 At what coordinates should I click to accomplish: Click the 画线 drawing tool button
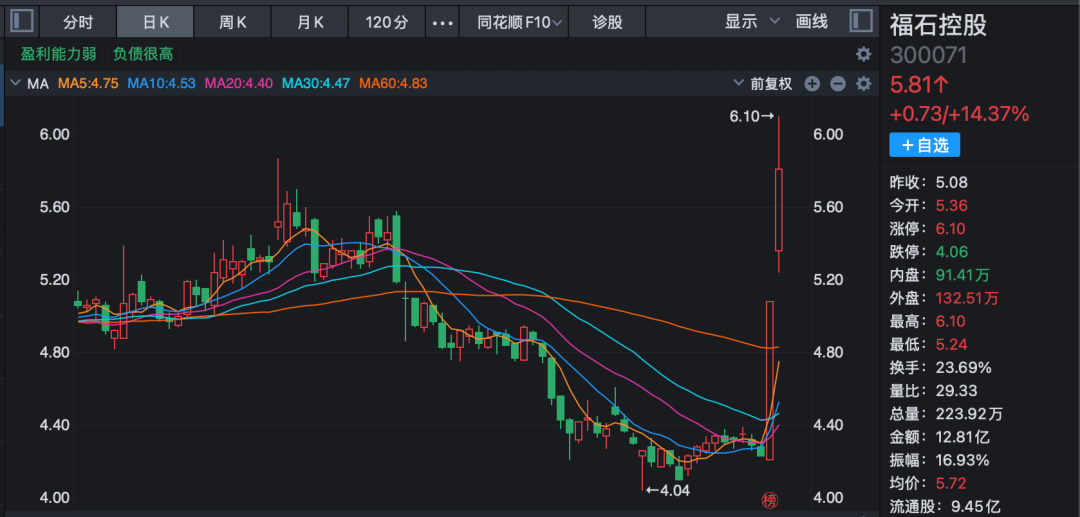pos(812,22)
